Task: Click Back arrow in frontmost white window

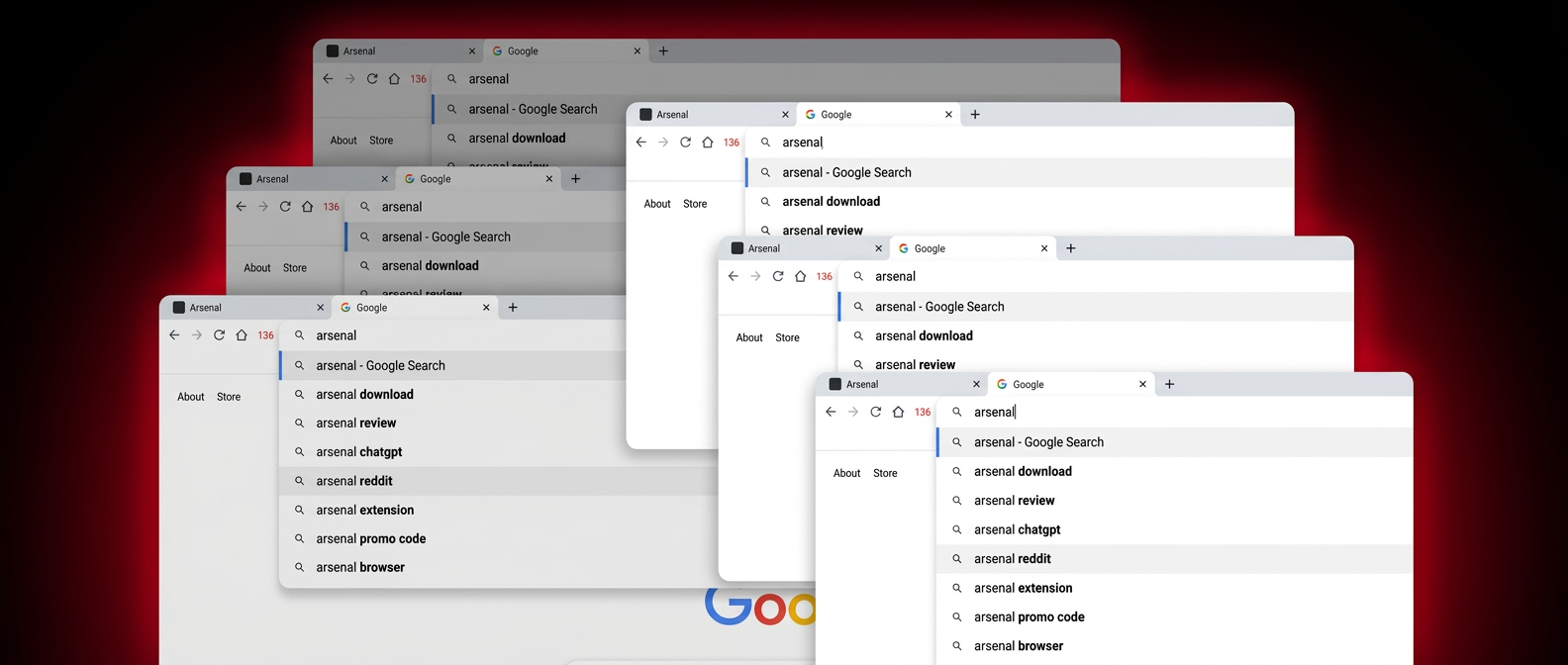Action: pos(831,412)
